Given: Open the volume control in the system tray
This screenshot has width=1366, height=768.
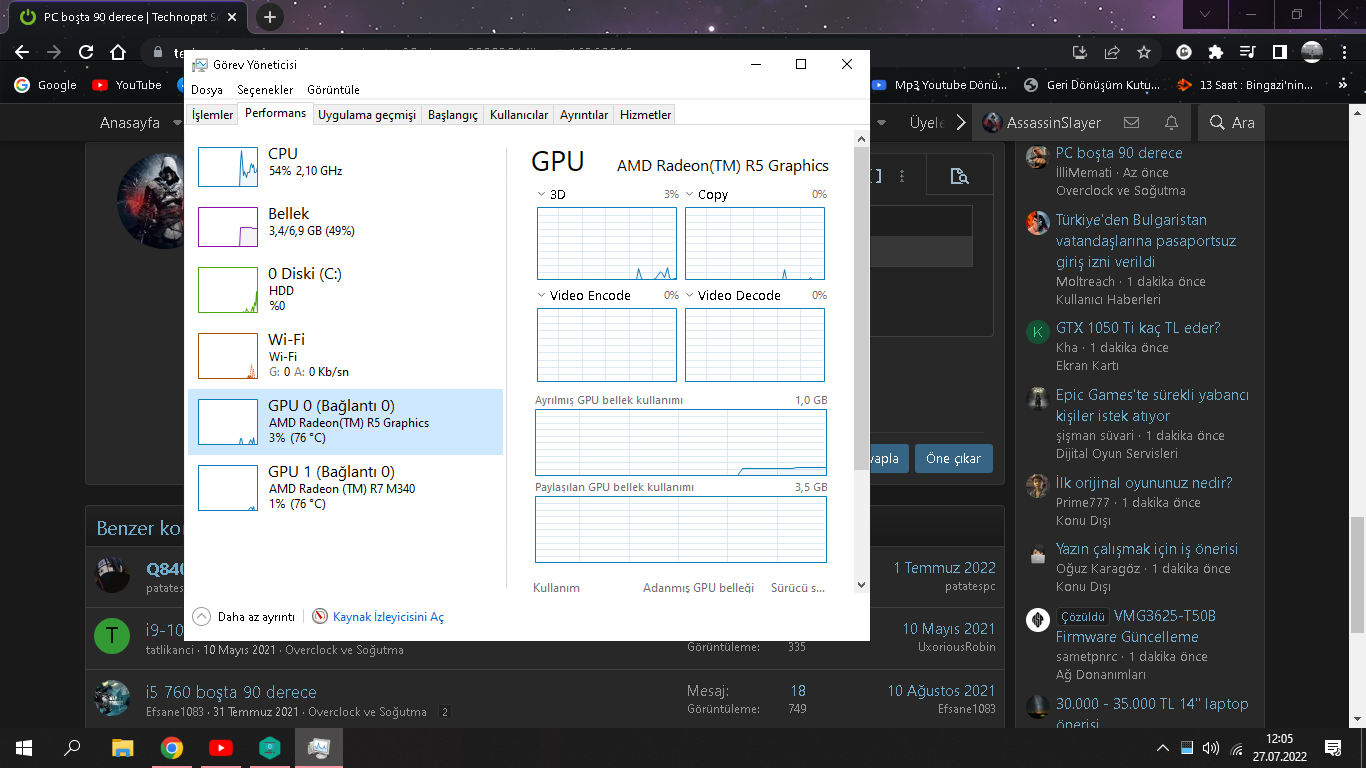Looking at the screenshot, I should (x=1211, y=747).
